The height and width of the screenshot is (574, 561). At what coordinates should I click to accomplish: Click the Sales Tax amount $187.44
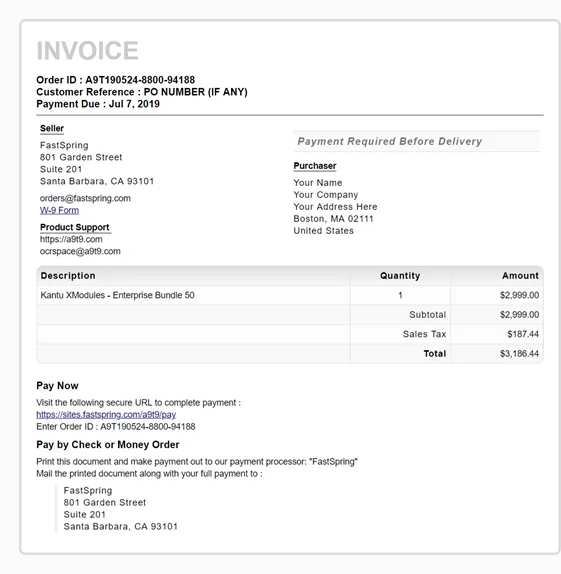pyautogui.click(x=523, y=334)
